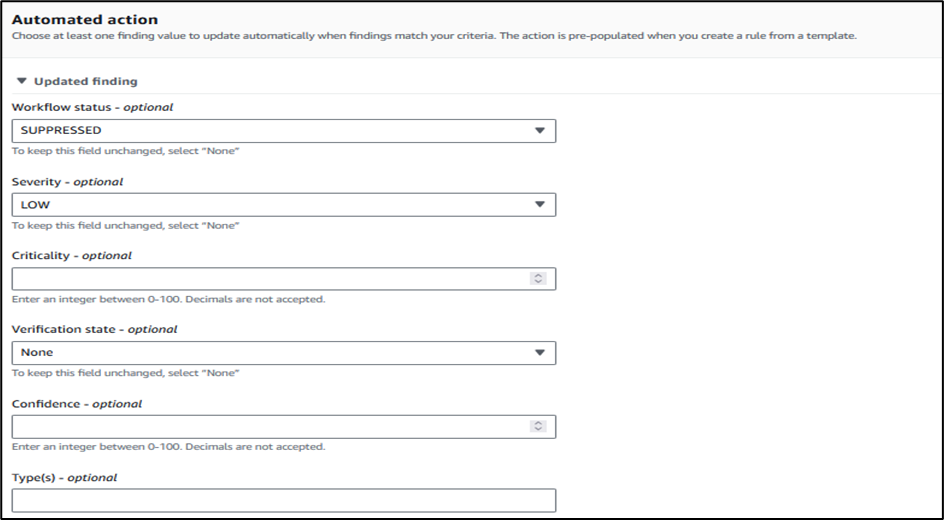Viewport: 944px width, 520px height.
Task: Focus the Confidence number input field
Action: tap(284, 427)
